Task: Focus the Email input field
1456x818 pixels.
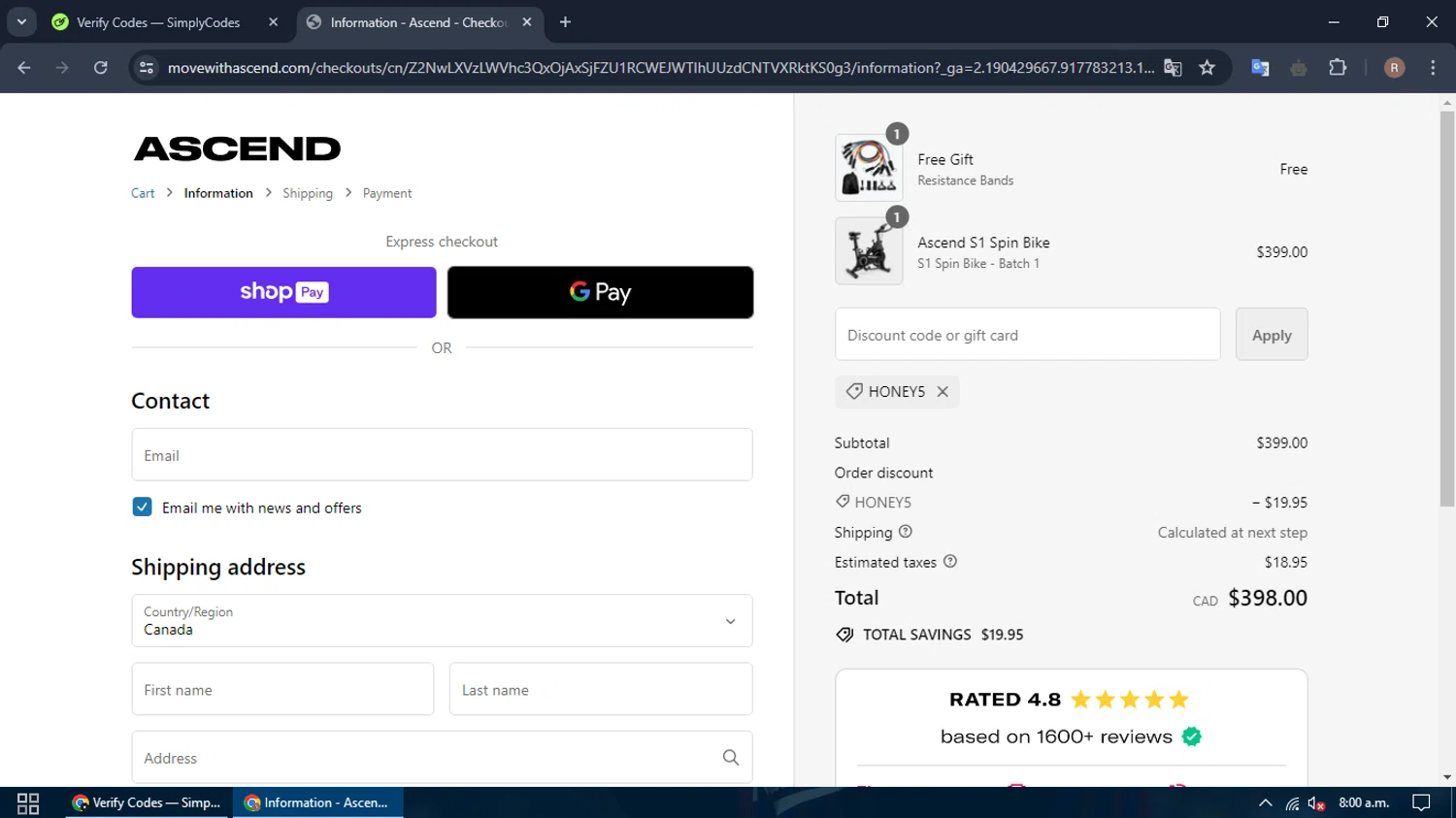Action: [x=442, y=455]
